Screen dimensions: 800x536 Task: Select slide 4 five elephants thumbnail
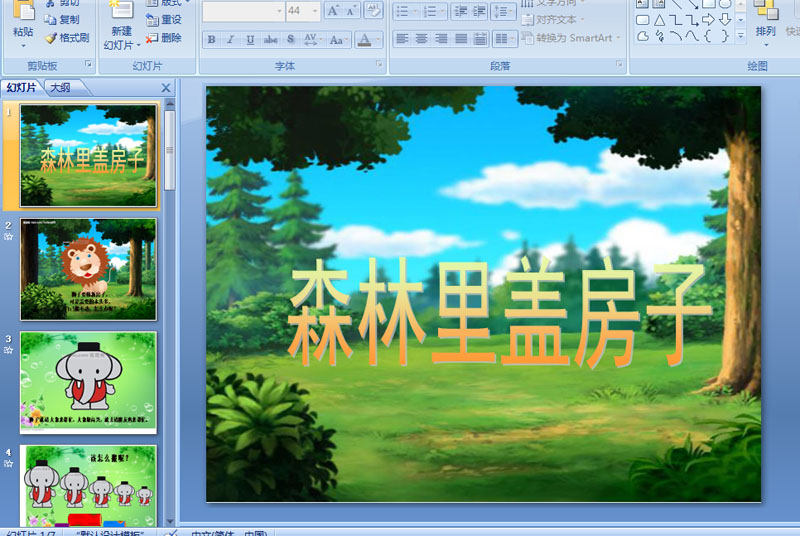tap(88, 486)
